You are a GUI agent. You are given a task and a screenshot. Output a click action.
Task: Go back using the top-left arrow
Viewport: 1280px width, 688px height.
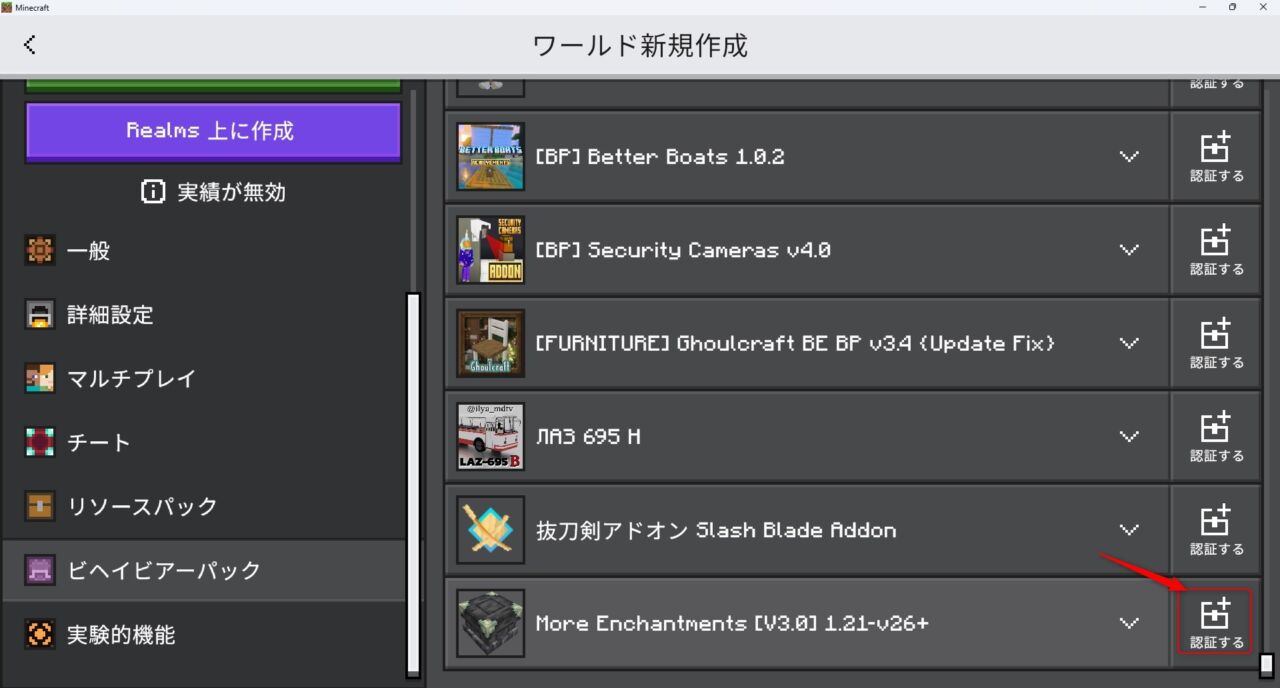(30, 44)
